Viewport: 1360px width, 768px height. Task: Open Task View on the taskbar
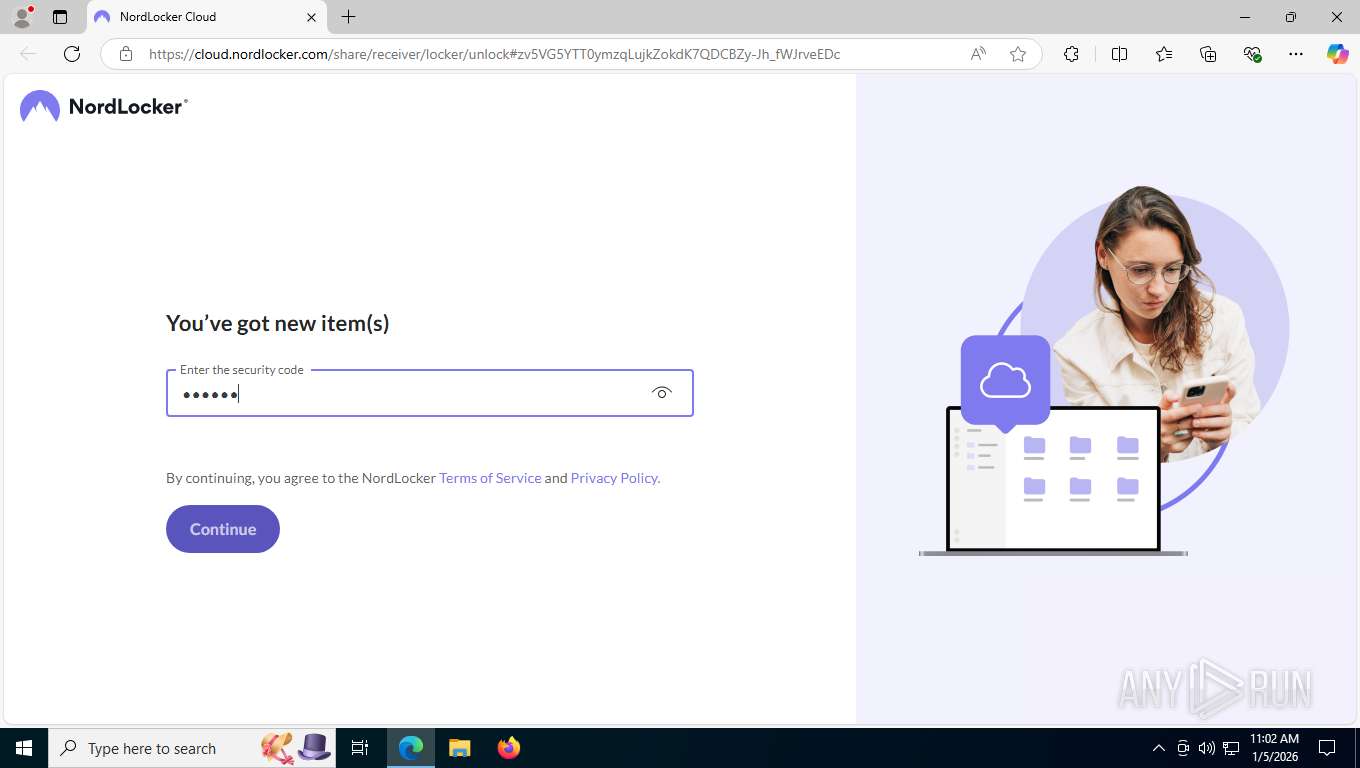pyautogui.click(x=360, y=748)
